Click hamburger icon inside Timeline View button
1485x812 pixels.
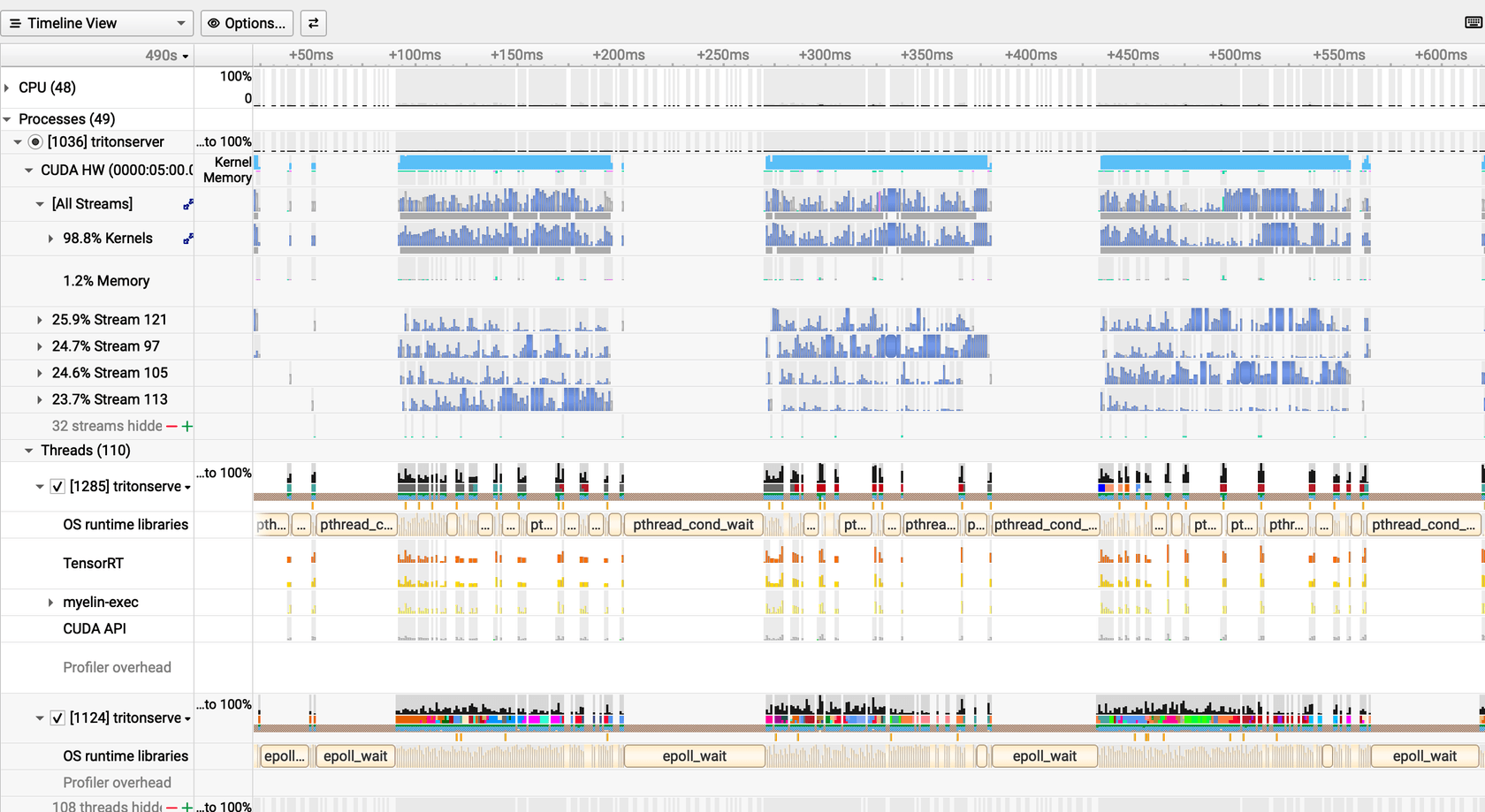point(15,23)
